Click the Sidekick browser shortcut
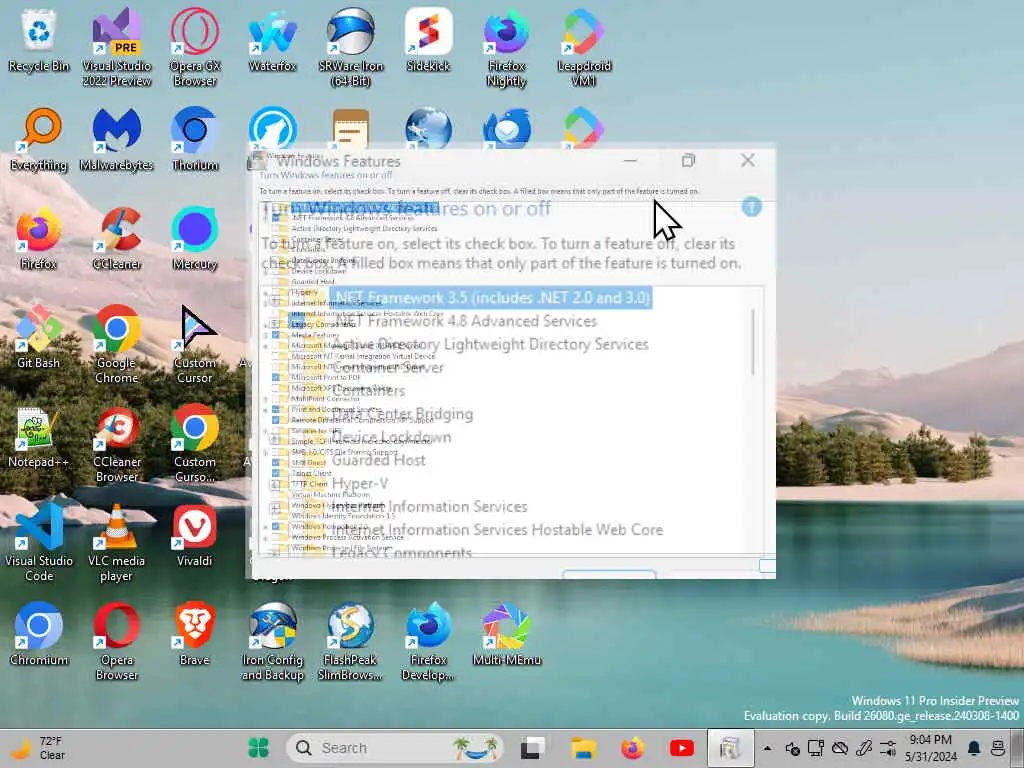 coord(428,40)
